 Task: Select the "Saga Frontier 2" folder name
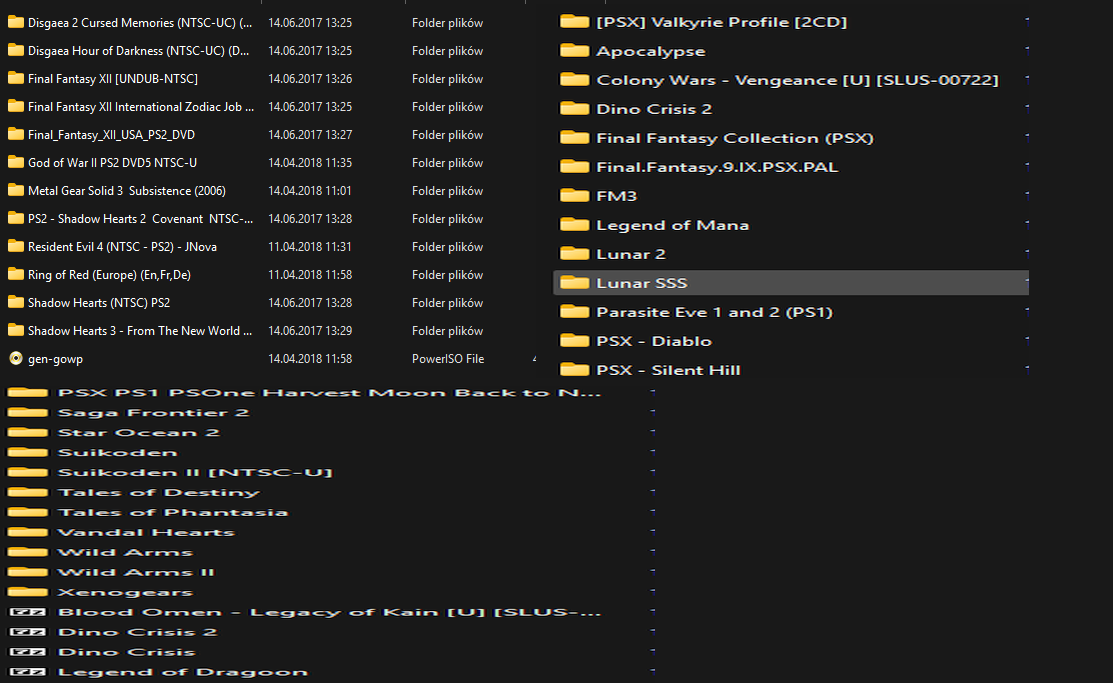(153, 412)
